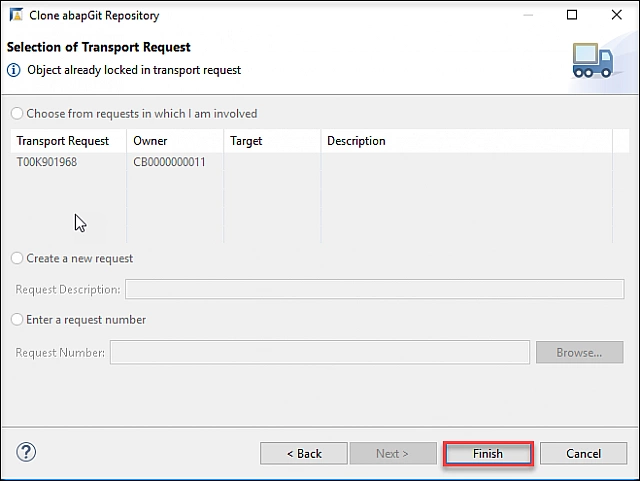Click the help question mark icon
This screenshot has height=481, width=640.
point(26,452)
